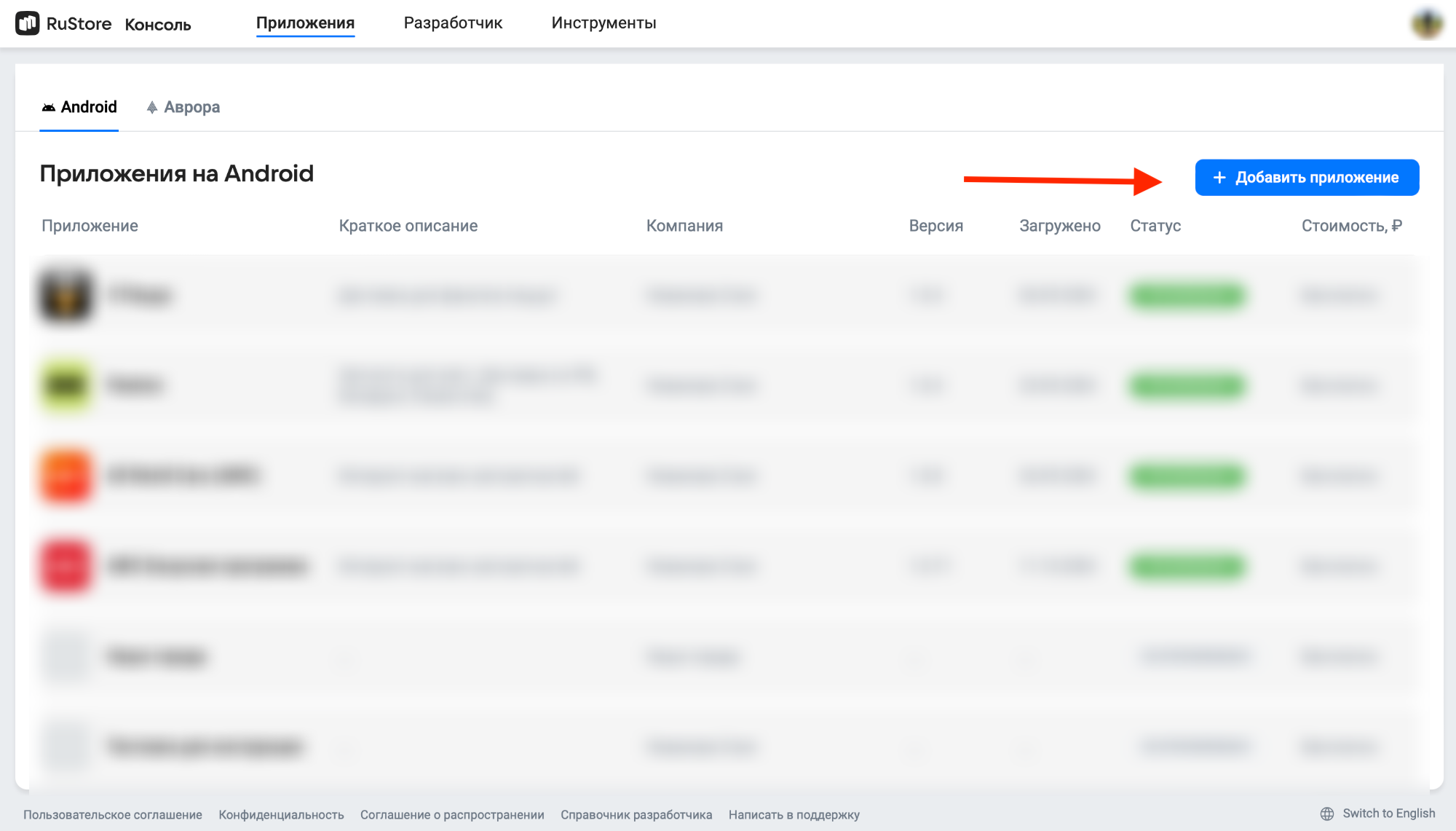The height and width of the screenshot is (831, 1456).
Task: Open the user profile avatar
Action: 1427,24
